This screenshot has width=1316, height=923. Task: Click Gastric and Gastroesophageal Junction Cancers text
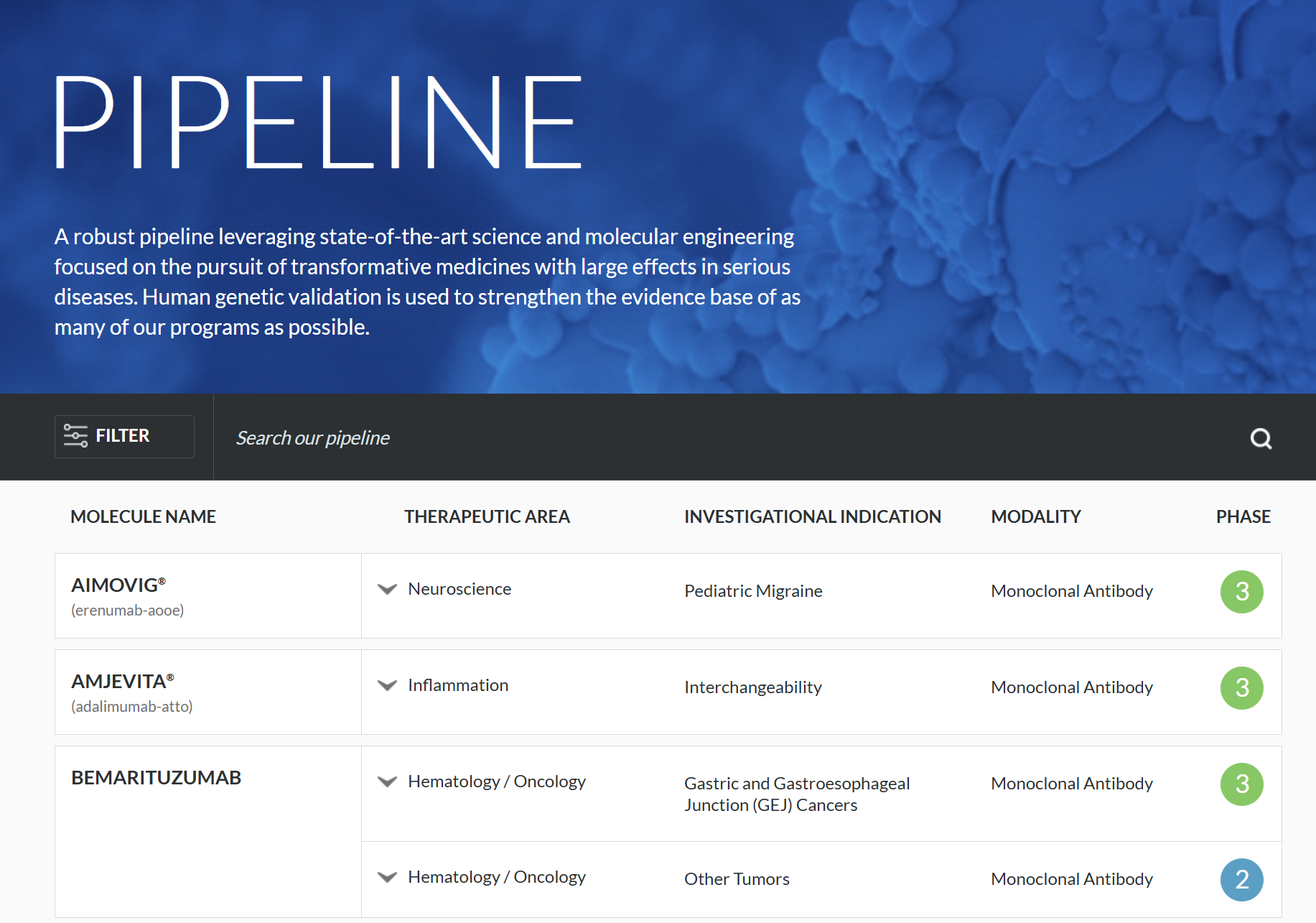click(x=797, y=794)
